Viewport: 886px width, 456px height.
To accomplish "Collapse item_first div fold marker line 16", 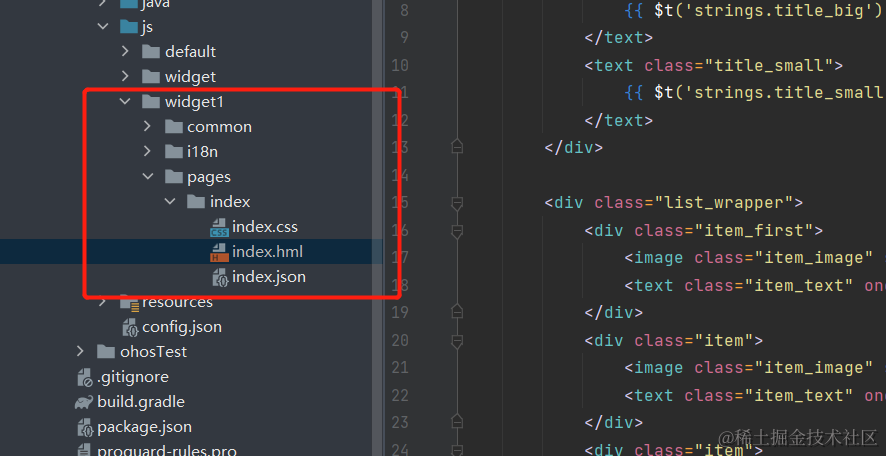I will click(457, 231).
